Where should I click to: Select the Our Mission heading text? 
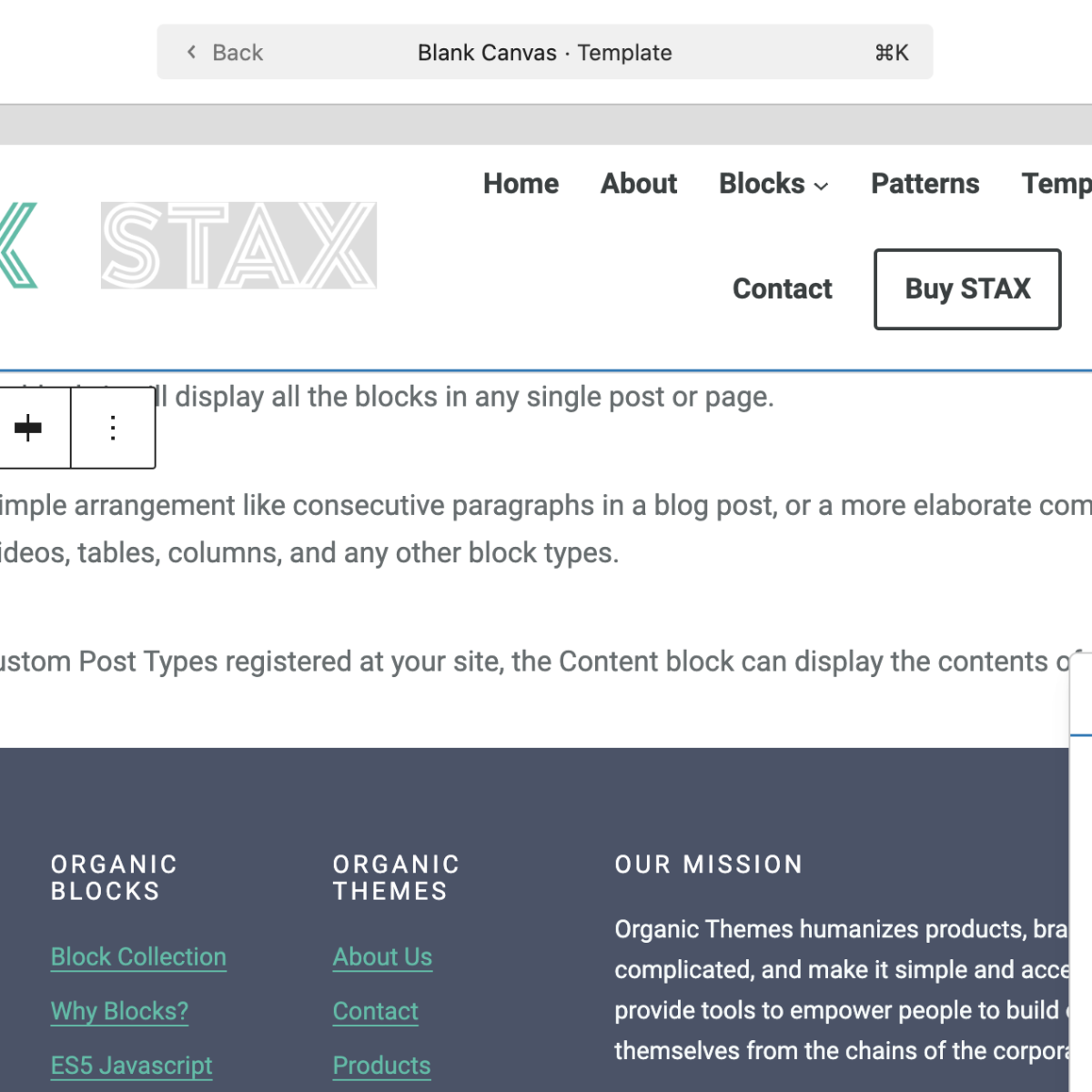click(709, 864)
